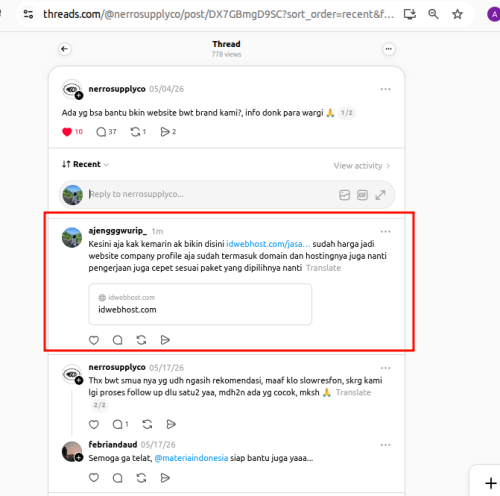Open the Recent sort order dropdown
The image size is (500, 496).
85,164
